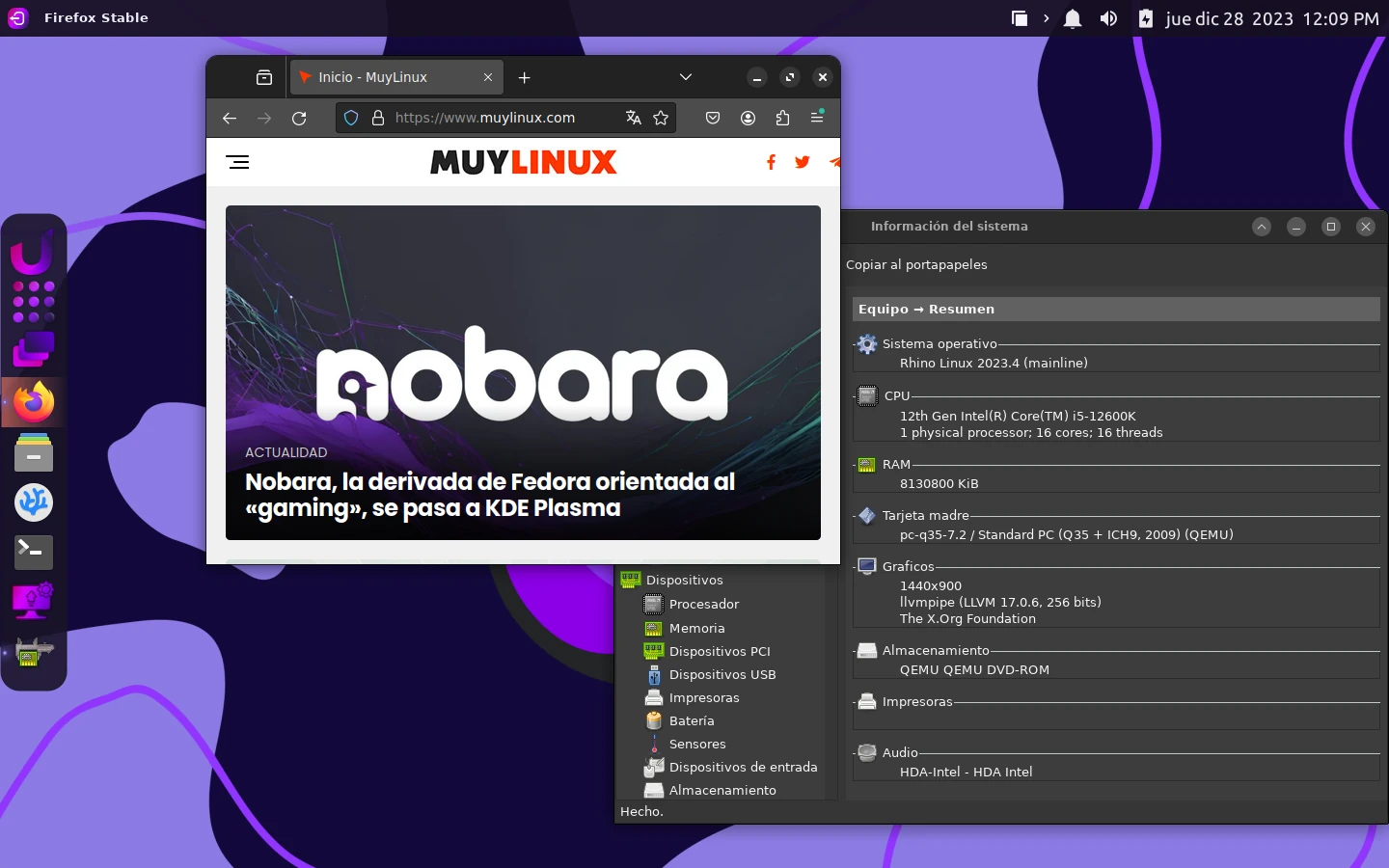Open the Nobara KDE Plasma article headline

[490, 495]
